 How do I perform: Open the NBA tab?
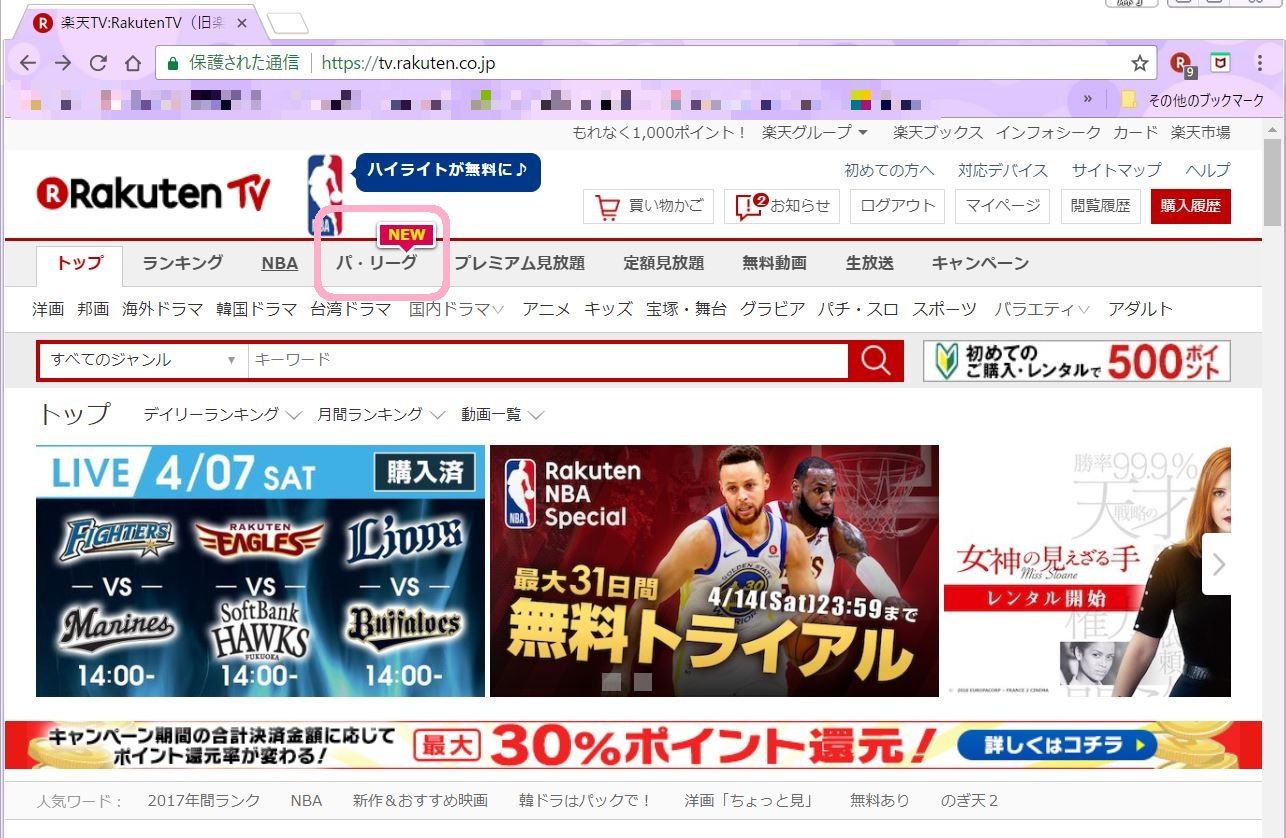[280, 264]
